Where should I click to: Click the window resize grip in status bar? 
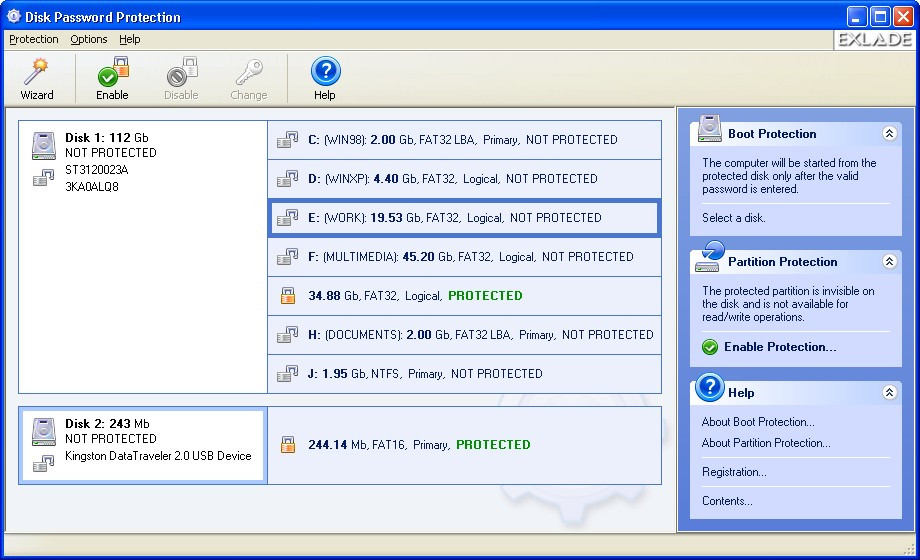coord(909,549)
